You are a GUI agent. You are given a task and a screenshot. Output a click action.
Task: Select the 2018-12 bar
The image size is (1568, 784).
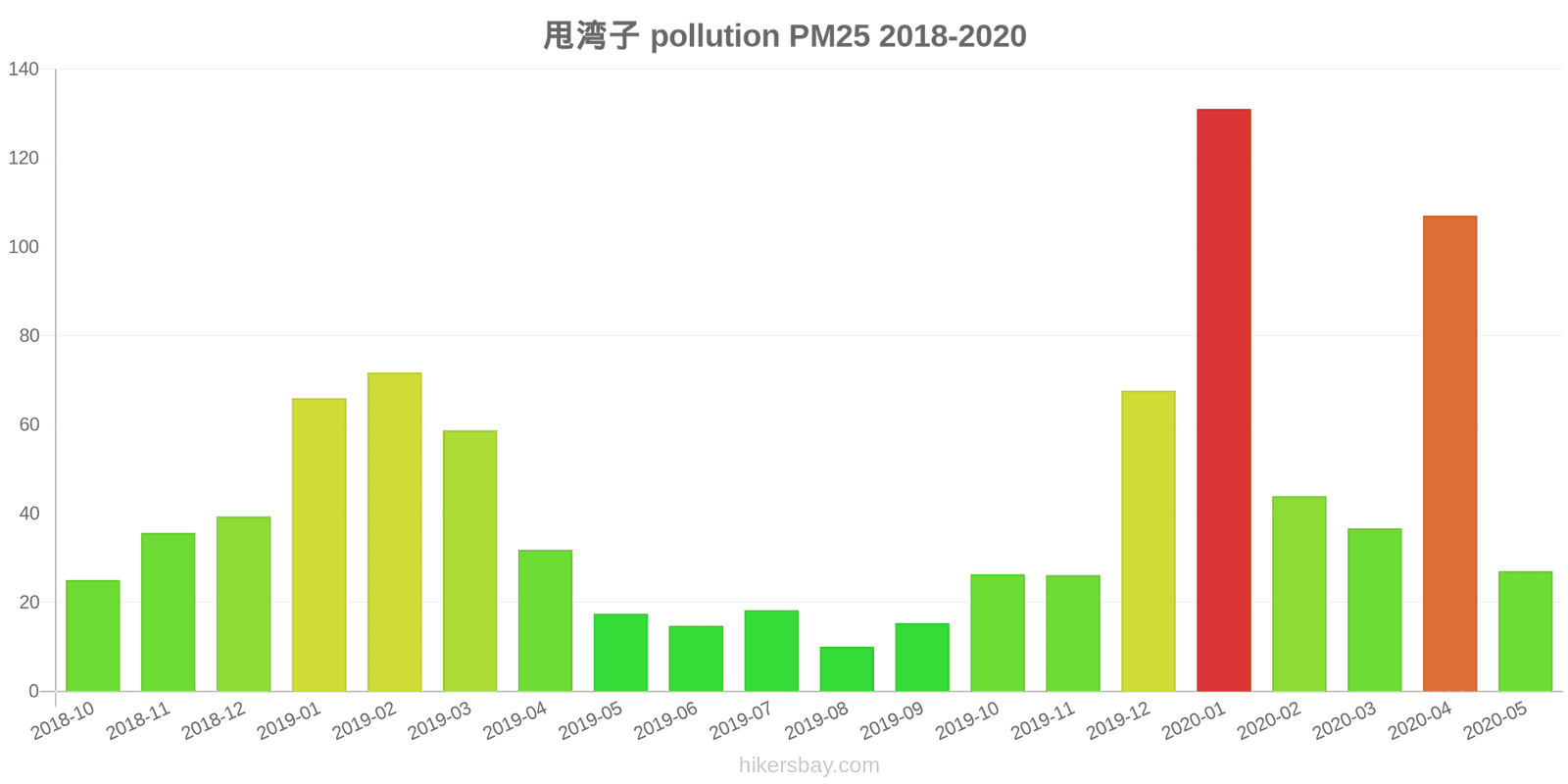[243, 604]
